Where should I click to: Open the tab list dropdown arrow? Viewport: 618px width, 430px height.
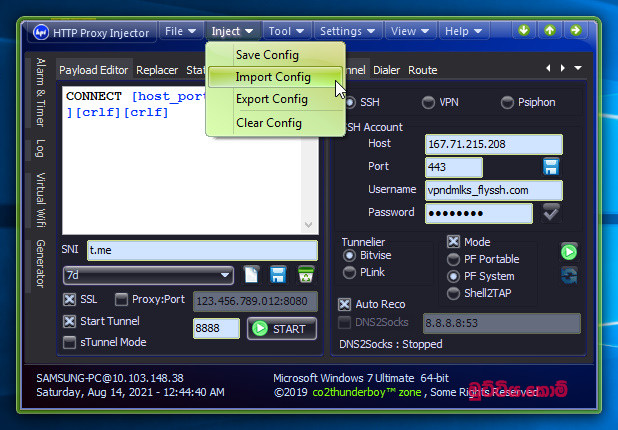click(x=578, y=68)
